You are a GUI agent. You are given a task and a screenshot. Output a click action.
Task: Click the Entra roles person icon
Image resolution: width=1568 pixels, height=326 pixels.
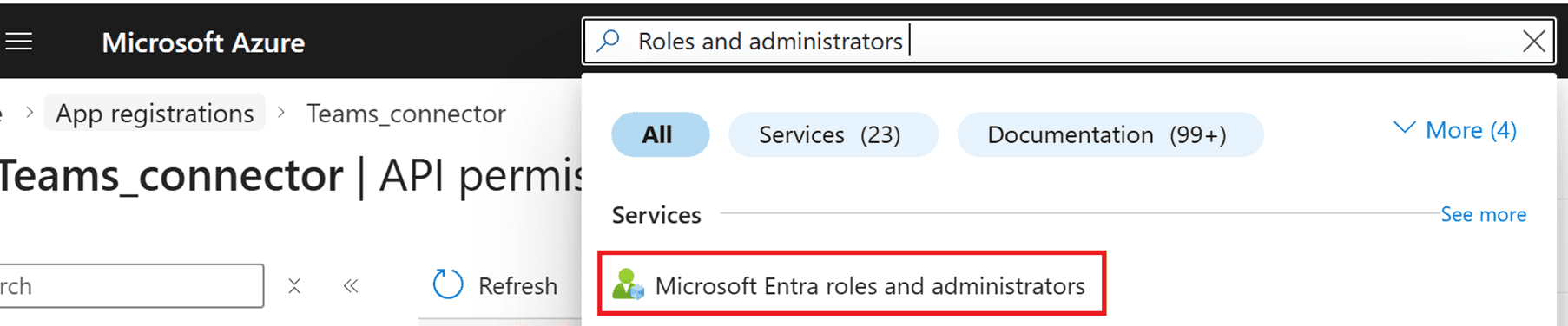[x=628, y=284]
